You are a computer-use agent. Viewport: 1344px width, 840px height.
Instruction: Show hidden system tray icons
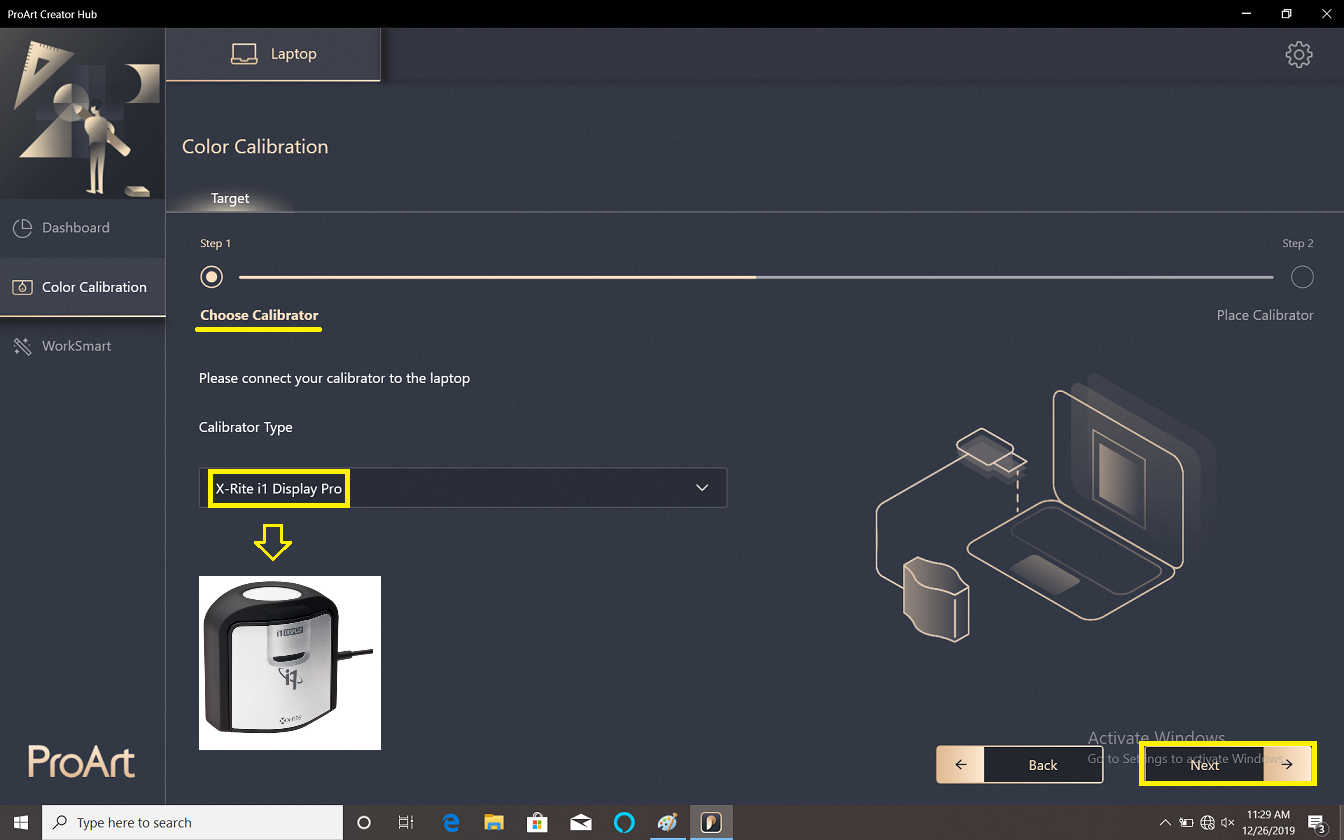click(1165, 823)
